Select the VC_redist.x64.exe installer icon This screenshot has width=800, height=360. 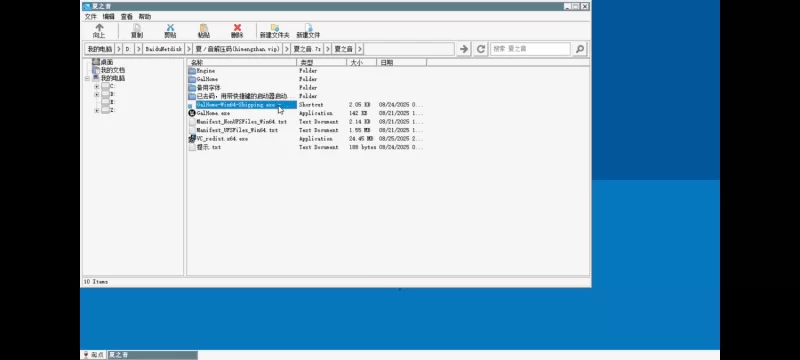(x=192, y=139)
